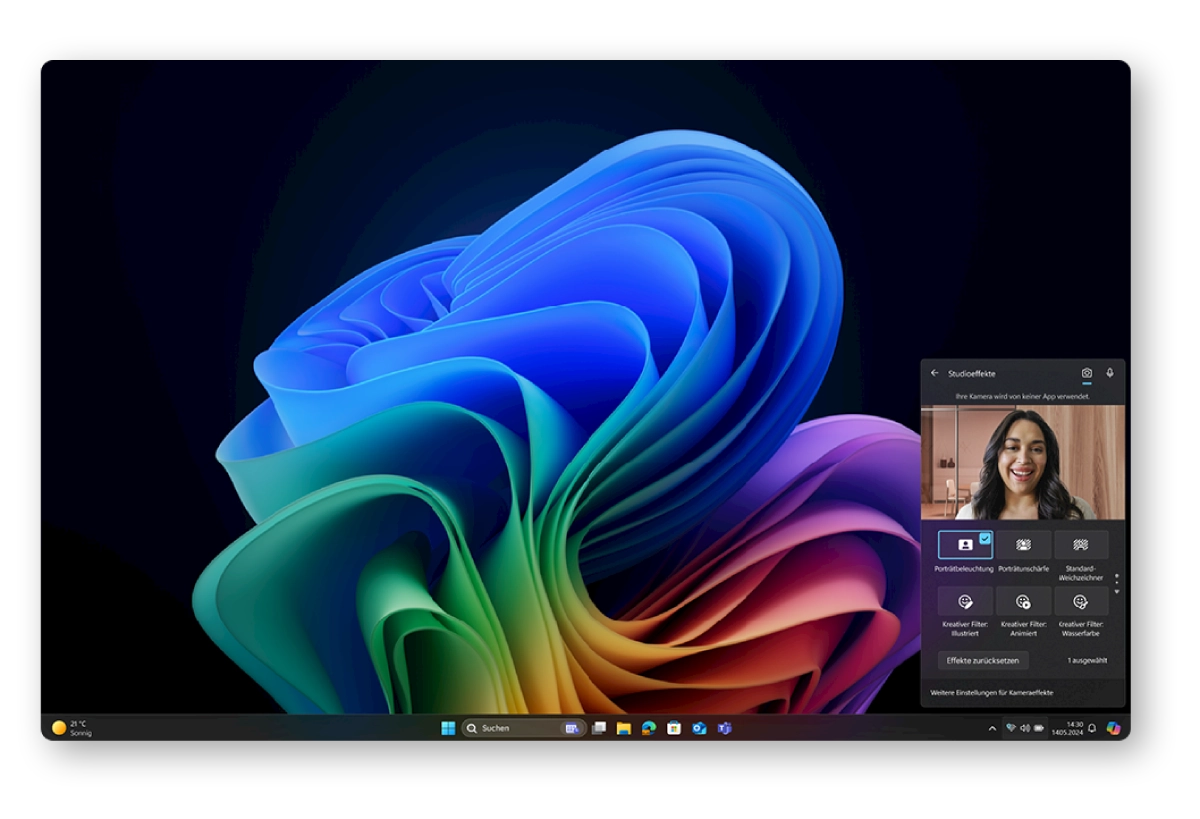The width and height of the screenshot is (1200, 819).
Task: Click the camera preview image
Action: [x=1022, y=462]
